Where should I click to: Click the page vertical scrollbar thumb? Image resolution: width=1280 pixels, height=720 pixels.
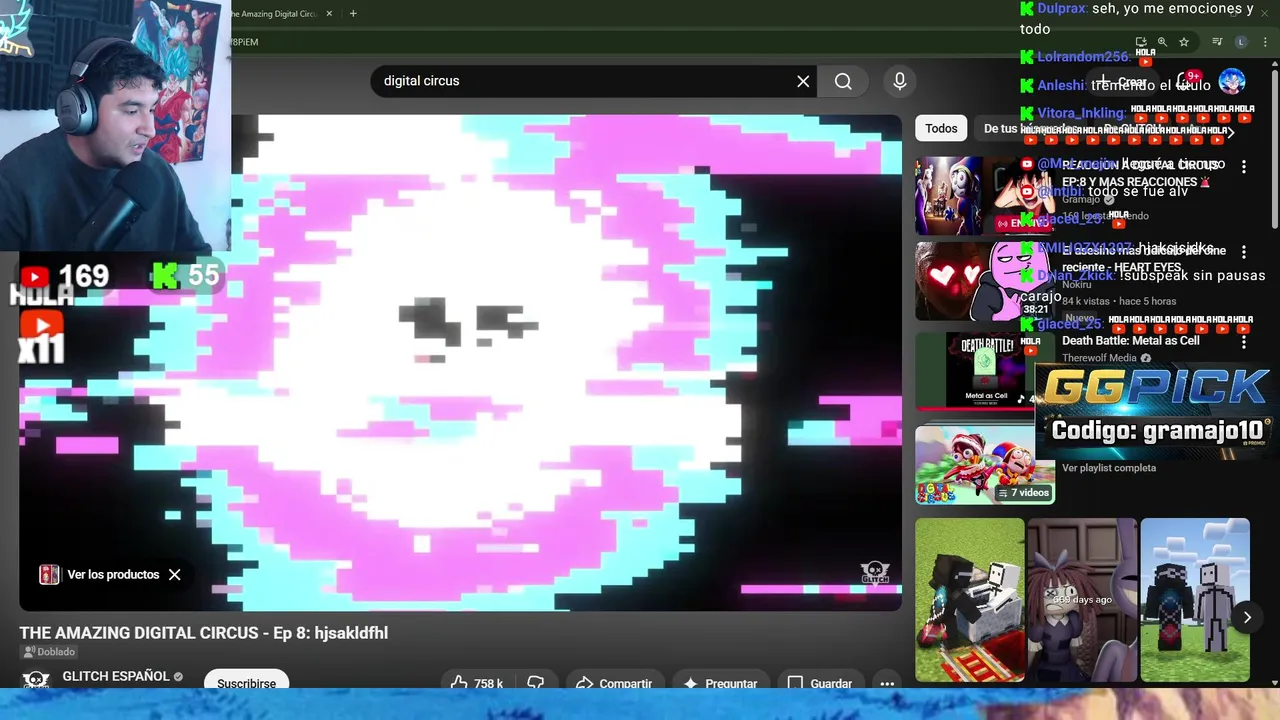[1274, 150]
